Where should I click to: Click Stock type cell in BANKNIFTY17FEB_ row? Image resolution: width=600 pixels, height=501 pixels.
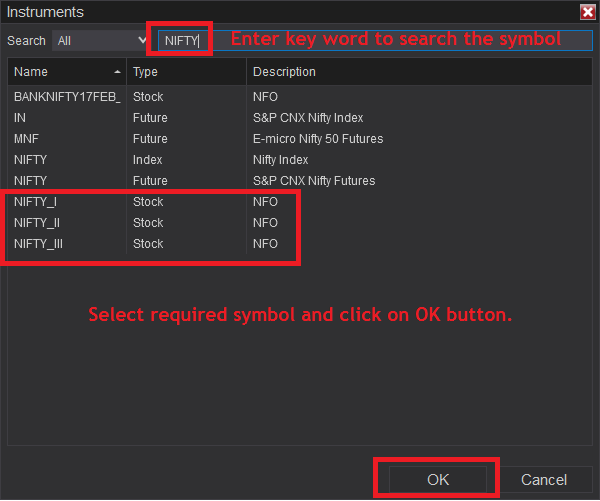coord(148,97)
